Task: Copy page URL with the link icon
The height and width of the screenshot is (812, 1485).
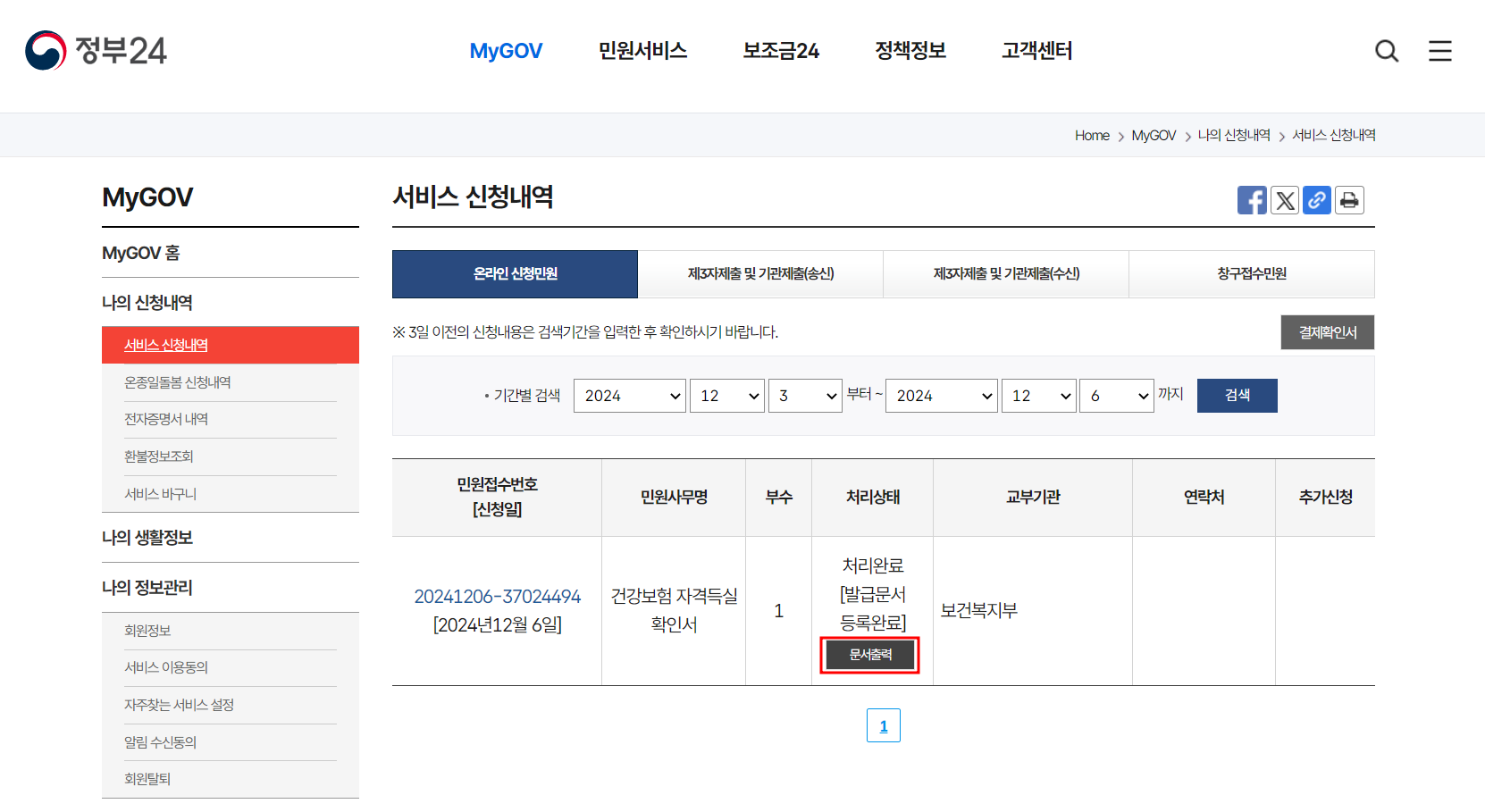Action: click(1317, 200)
